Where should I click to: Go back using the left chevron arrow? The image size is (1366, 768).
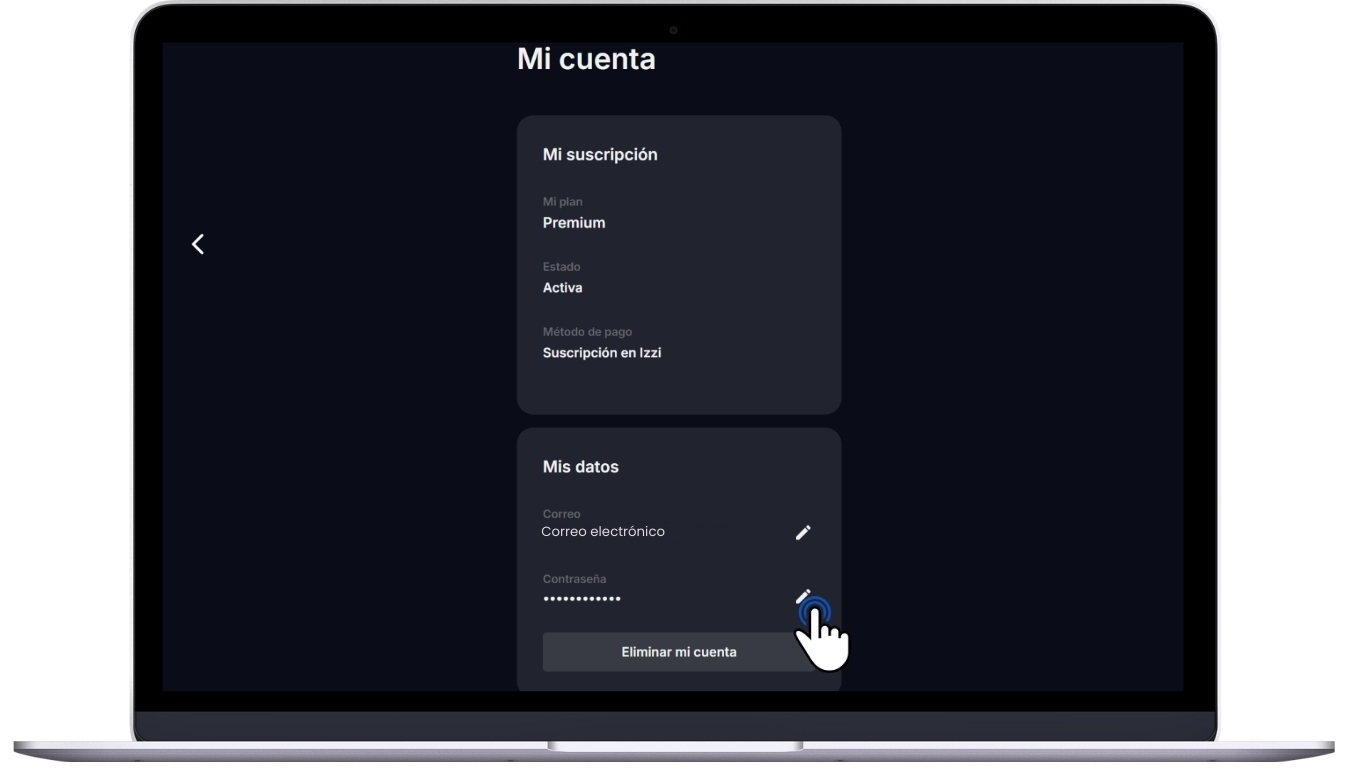(x=198, y=244)
